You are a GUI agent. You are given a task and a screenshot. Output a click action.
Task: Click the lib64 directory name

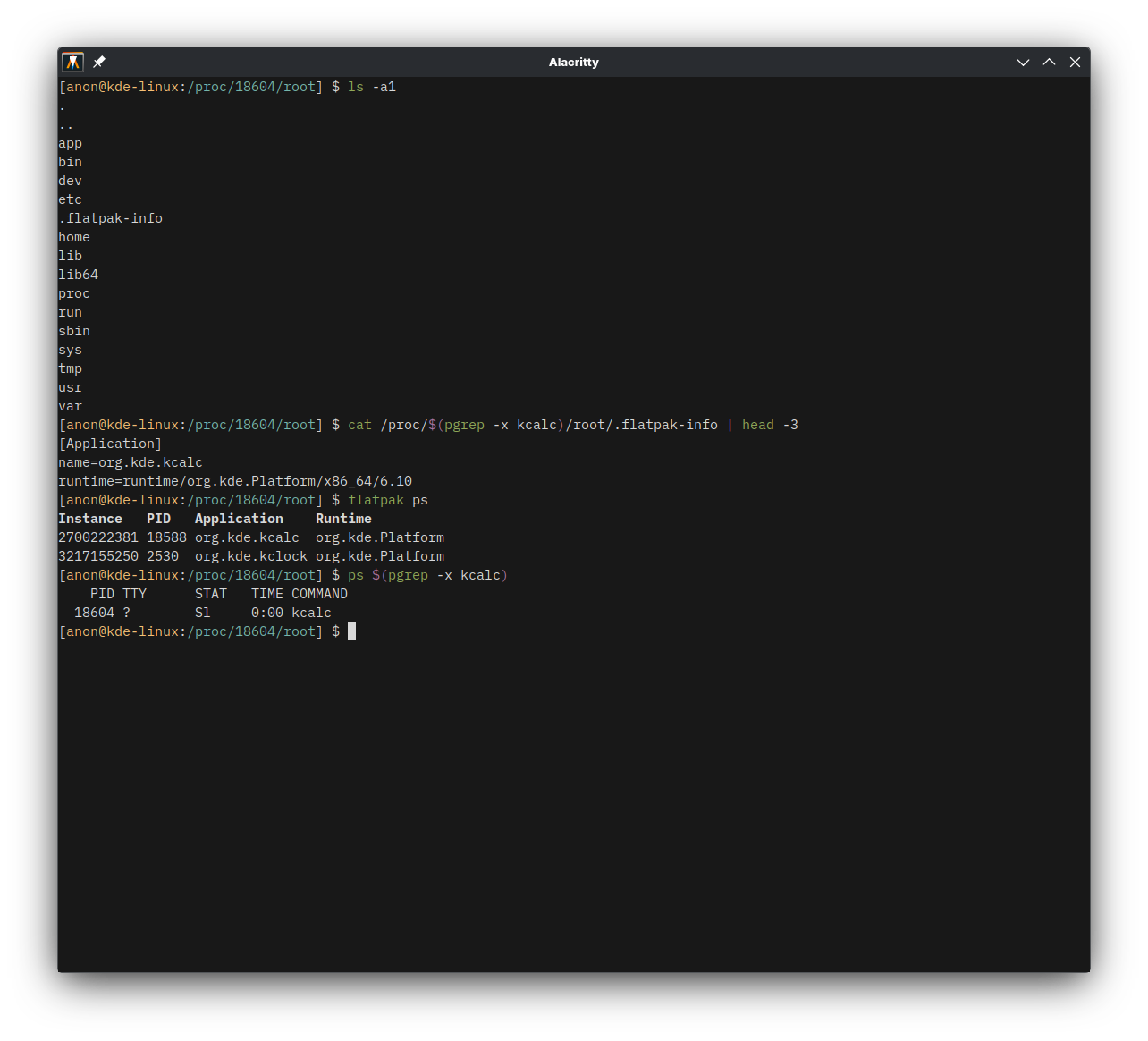(78, 275)
